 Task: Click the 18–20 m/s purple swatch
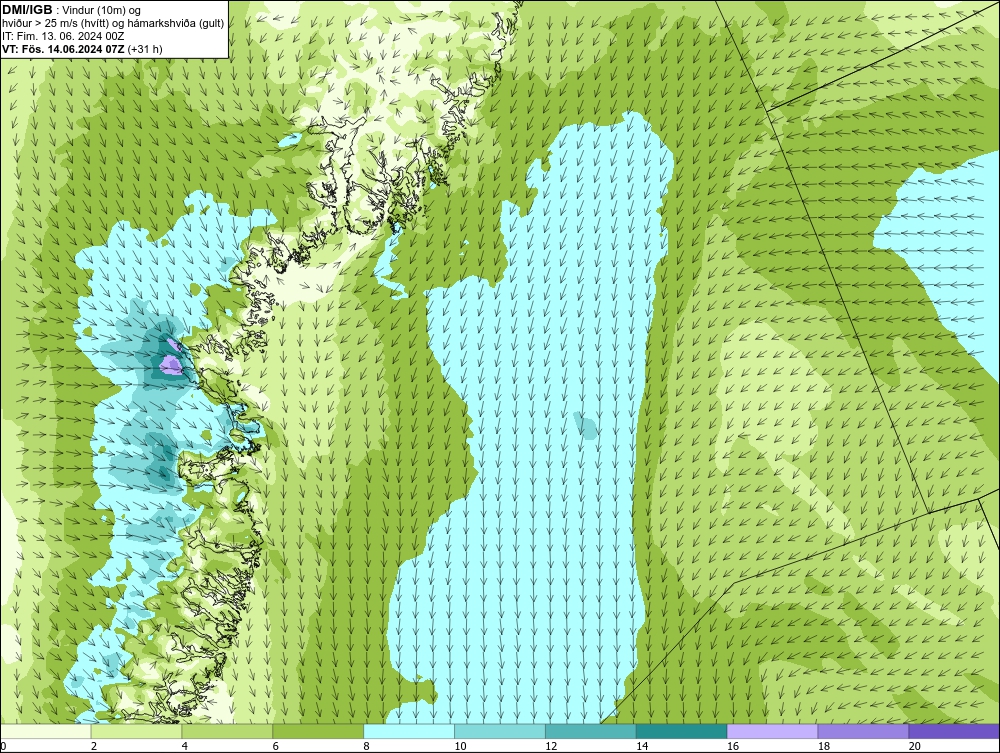tap(864, 731)
